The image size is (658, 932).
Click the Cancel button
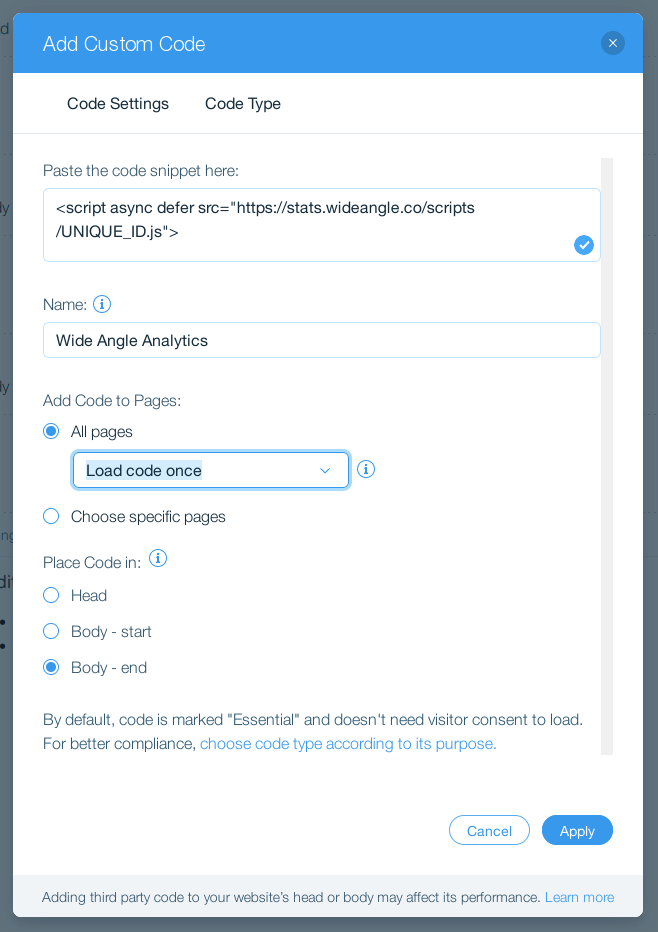[x=489, y=830]
